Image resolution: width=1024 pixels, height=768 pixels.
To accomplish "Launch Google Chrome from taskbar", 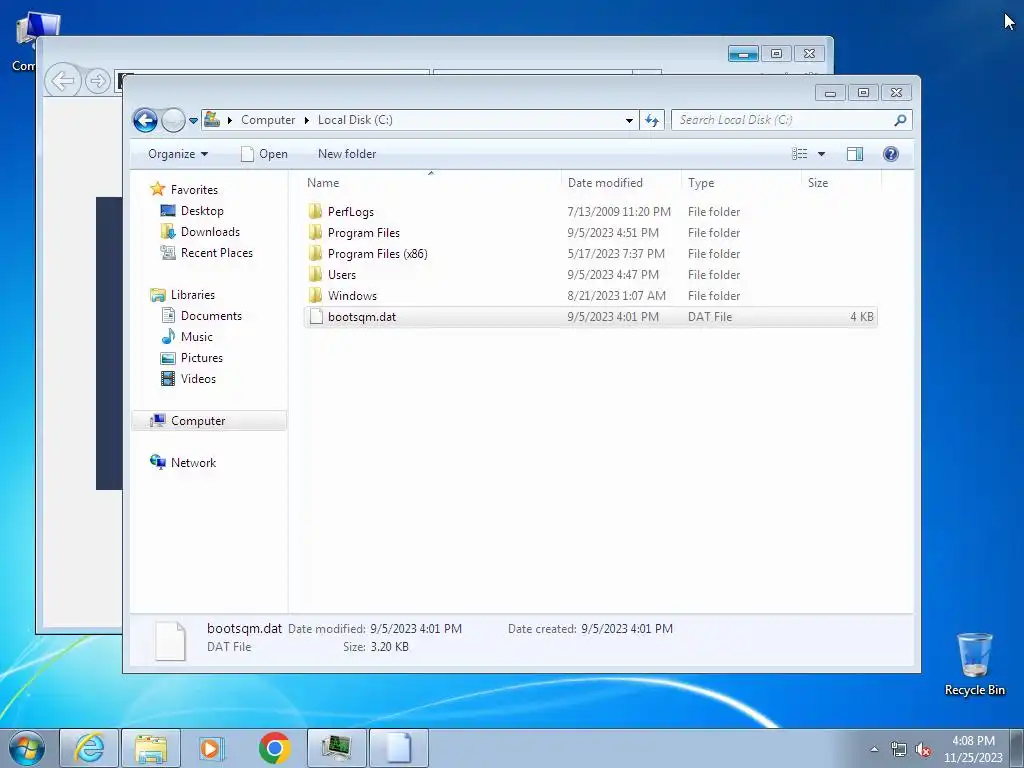I will pyautogui.click(x=274, y=748).
